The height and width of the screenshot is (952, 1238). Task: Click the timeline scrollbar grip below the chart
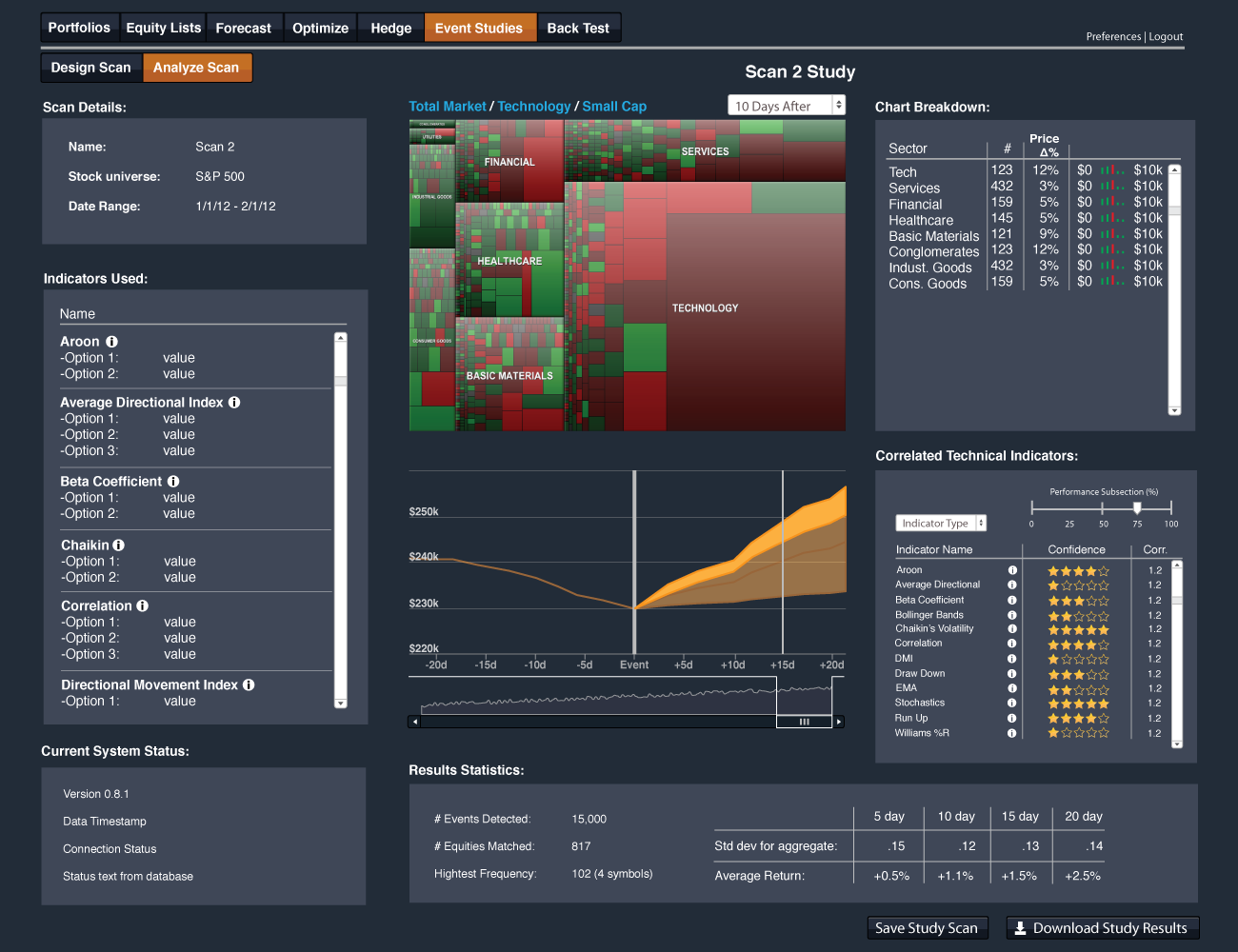pyautogui.click(x=805, y=722)
